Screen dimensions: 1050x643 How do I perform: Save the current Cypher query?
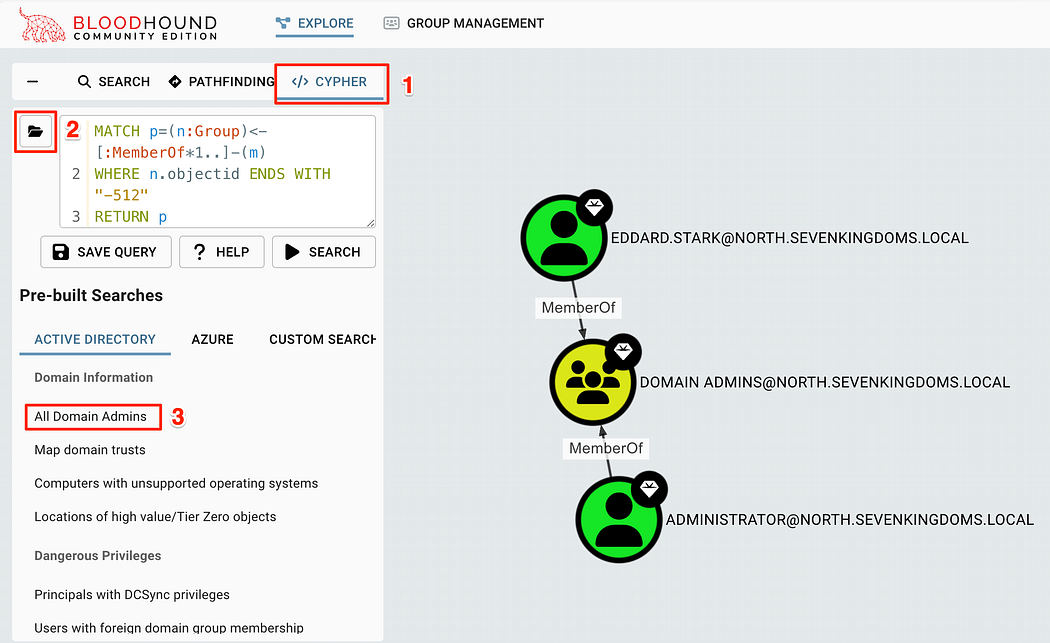tap(106, 252)
